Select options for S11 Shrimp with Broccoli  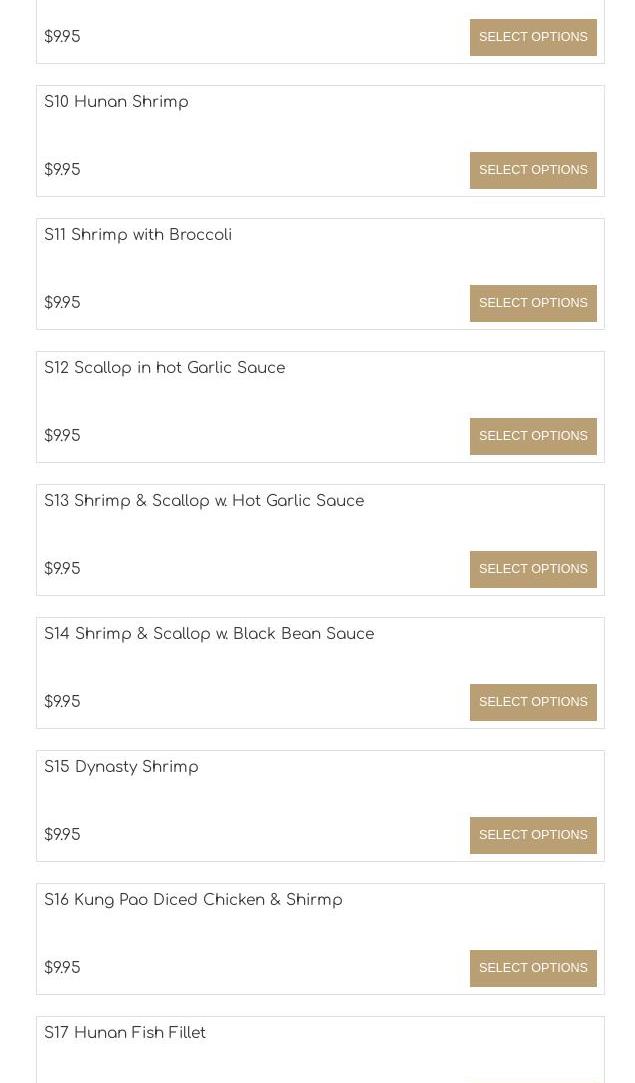coord(533,303)
